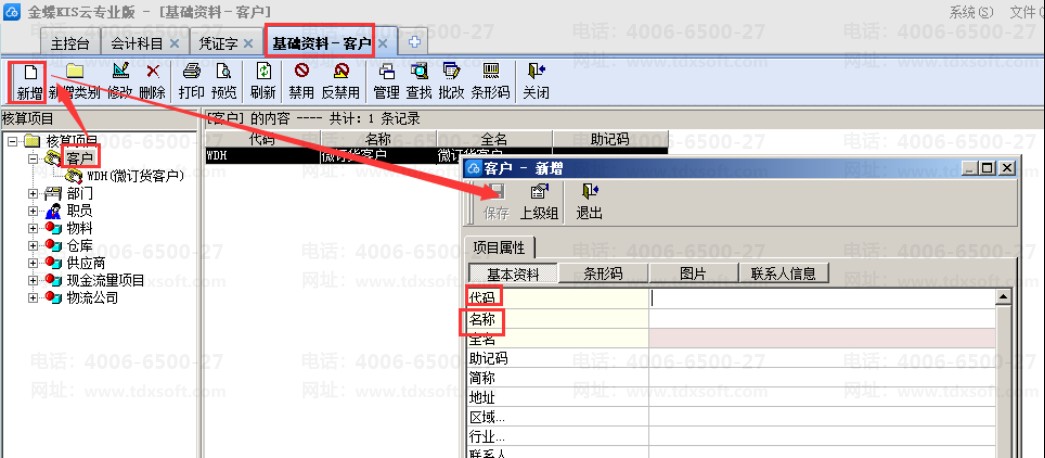Maximize the 客户-新增 dialog window
The height and width of the screenshot is (458, 1045).
[987, 168]
